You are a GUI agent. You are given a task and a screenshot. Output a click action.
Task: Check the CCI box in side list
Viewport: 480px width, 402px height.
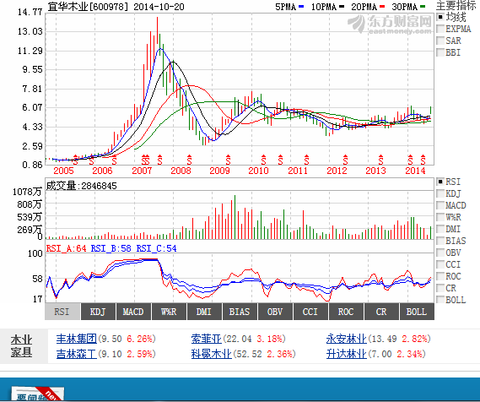[x=440, y=264]
